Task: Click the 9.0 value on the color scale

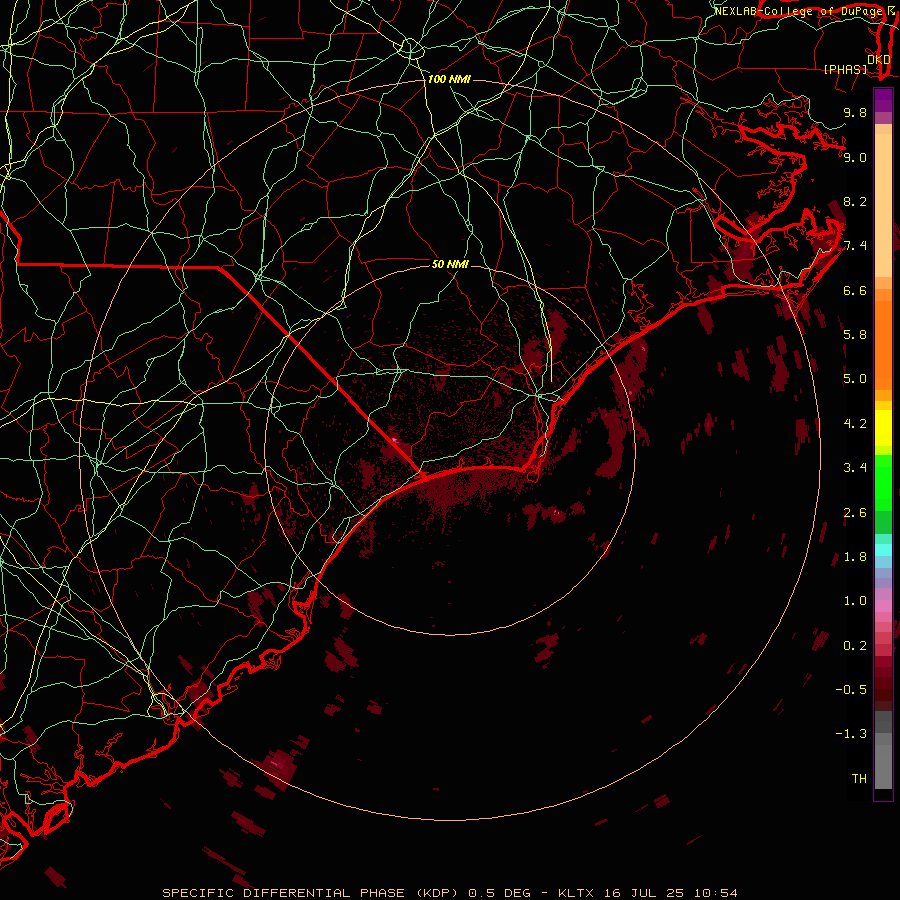Action: click(x=855, y=157)
